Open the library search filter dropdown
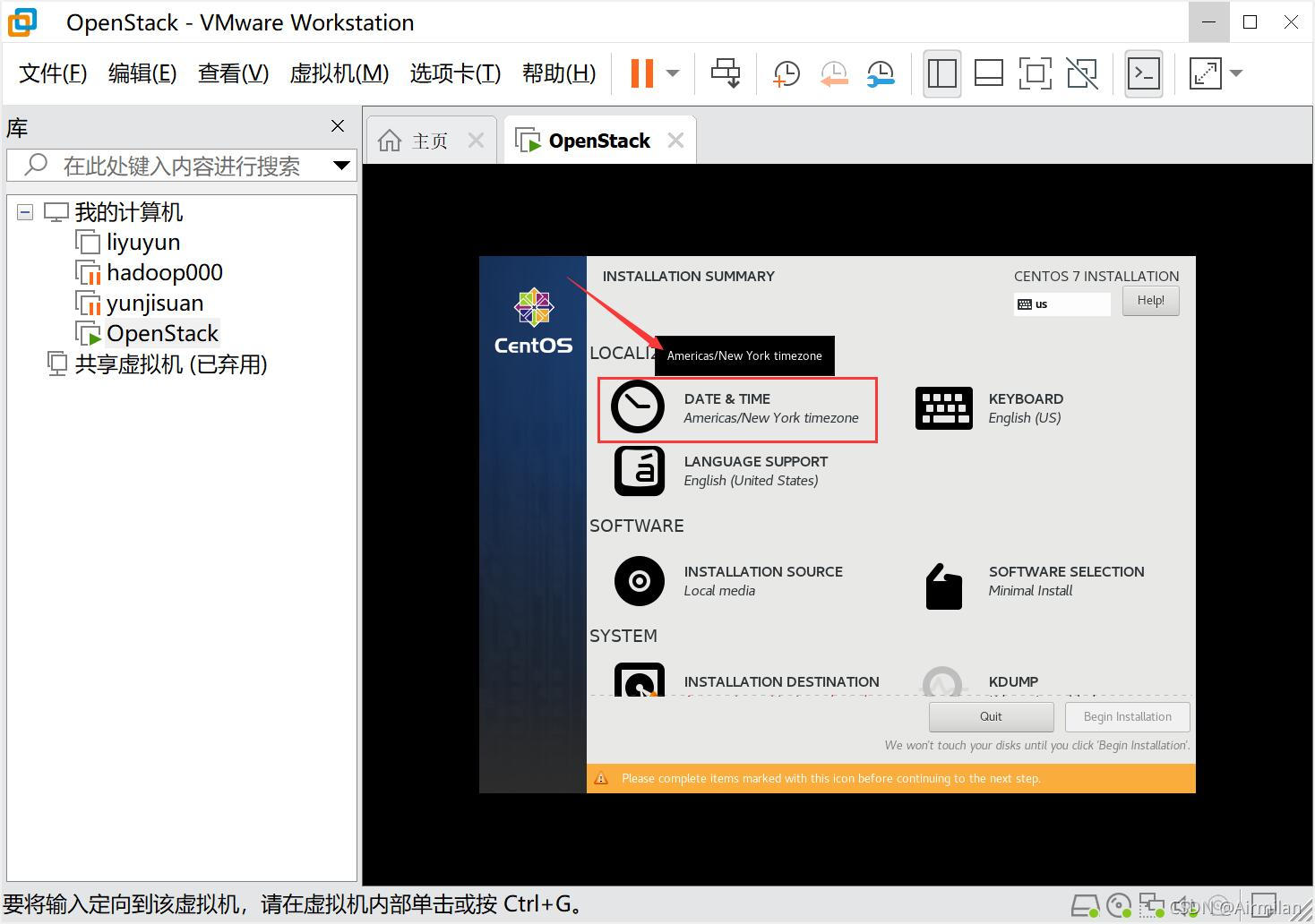The height and width of the screenshot is (924, 1315). 341,166
